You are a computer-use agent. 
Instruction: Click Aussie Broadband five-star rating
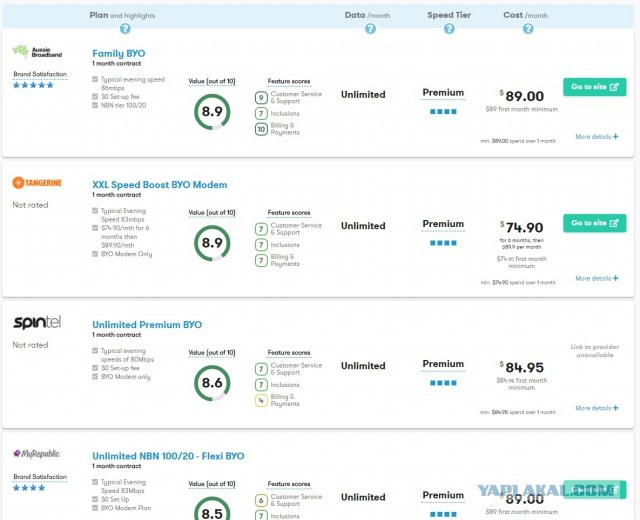[x=33, y=85]
